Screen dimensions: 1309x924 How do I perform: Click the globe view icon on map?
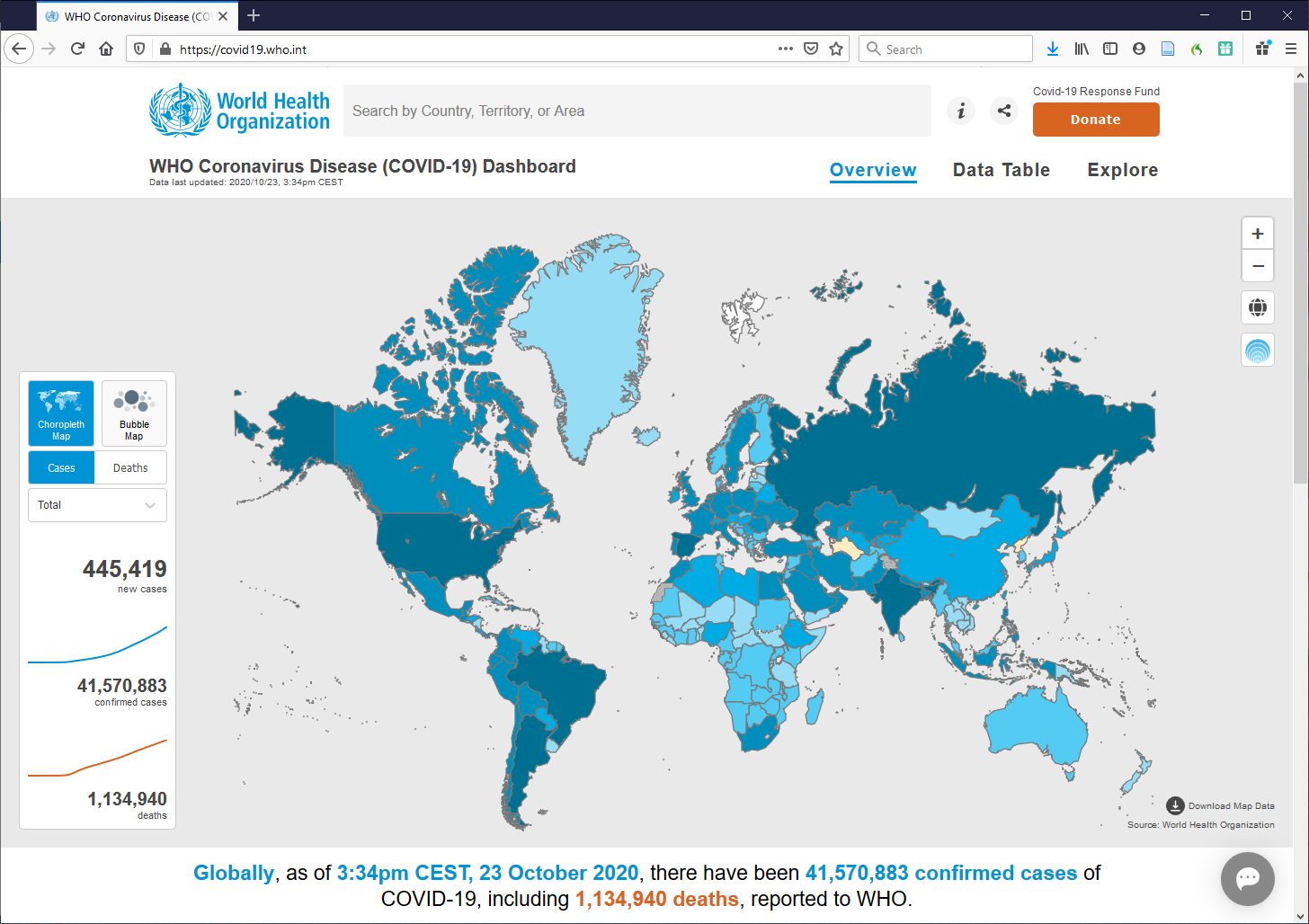click(x=1257, y=307)
